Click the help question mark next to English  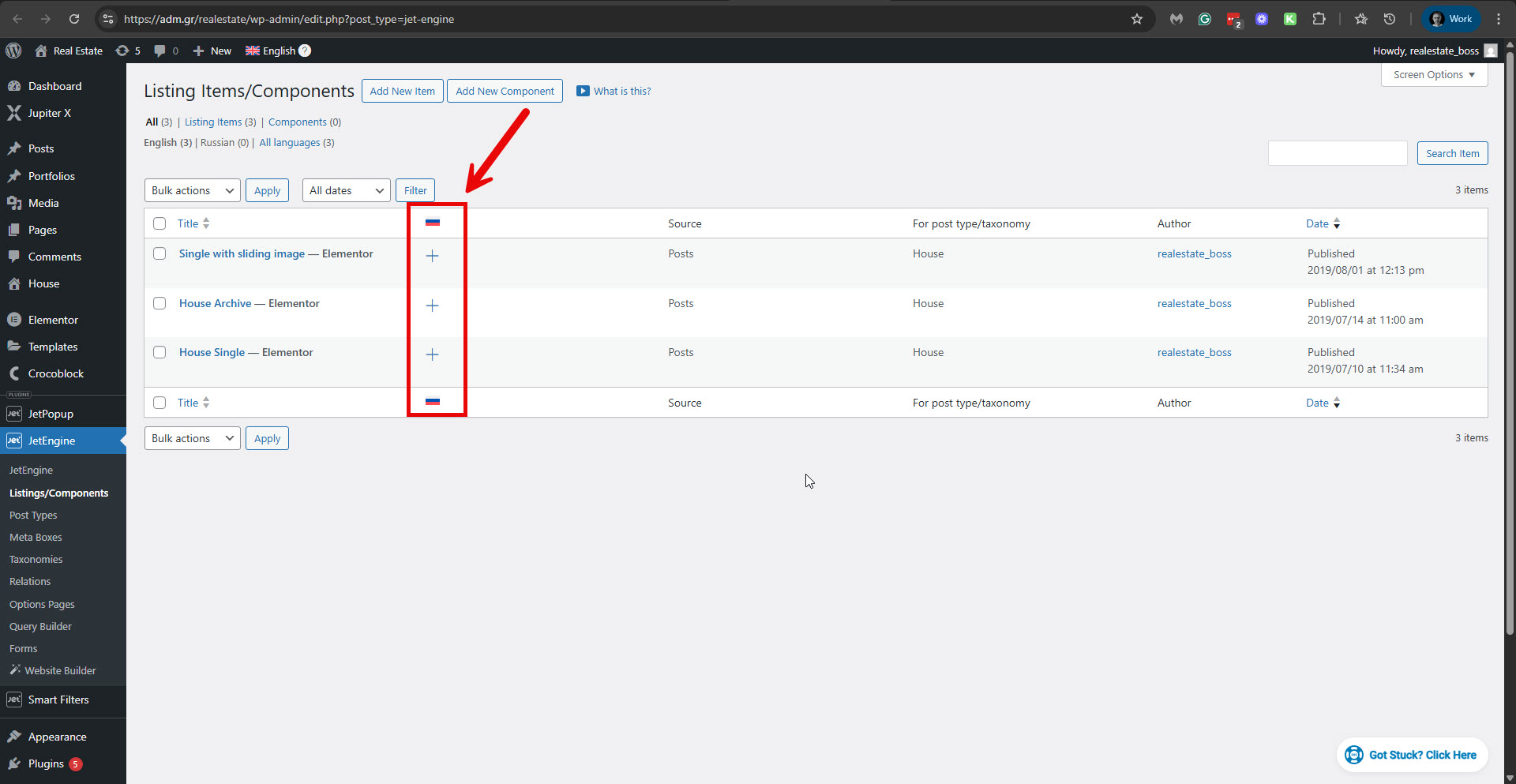pyautogui.click(x=305, y=51)
